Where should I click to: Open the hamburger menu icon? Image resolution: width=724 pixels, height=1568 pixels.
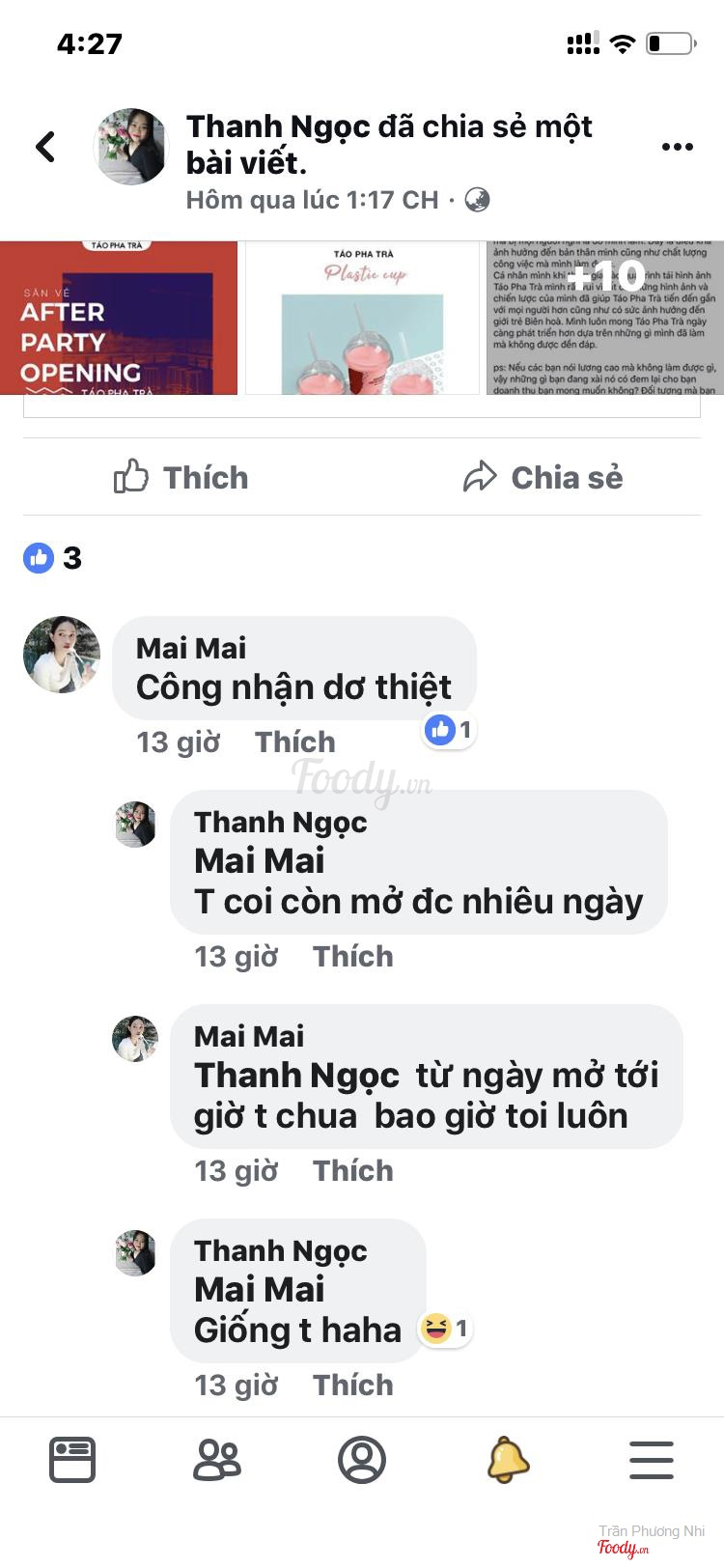tap(652, 1459)
